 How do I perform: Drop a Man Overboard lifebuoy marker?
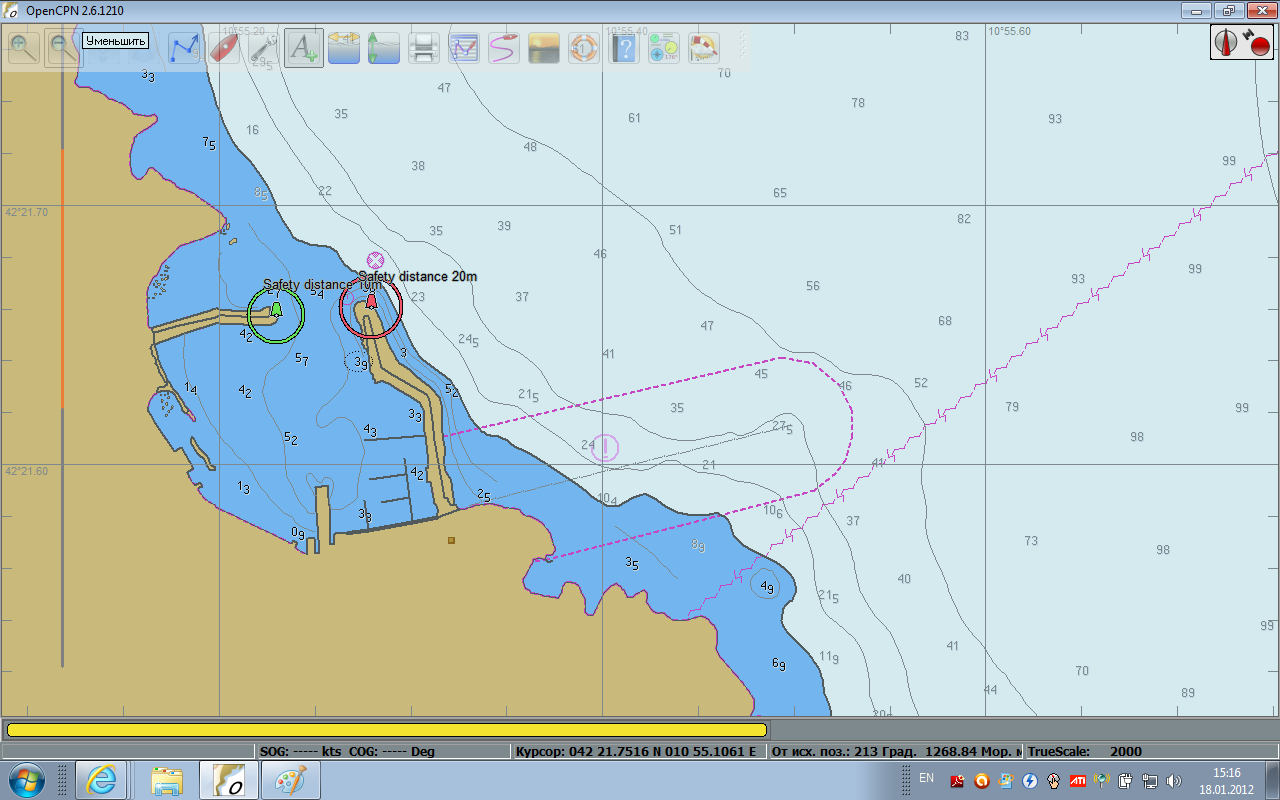pyautogui.click(x=584, y=47)
